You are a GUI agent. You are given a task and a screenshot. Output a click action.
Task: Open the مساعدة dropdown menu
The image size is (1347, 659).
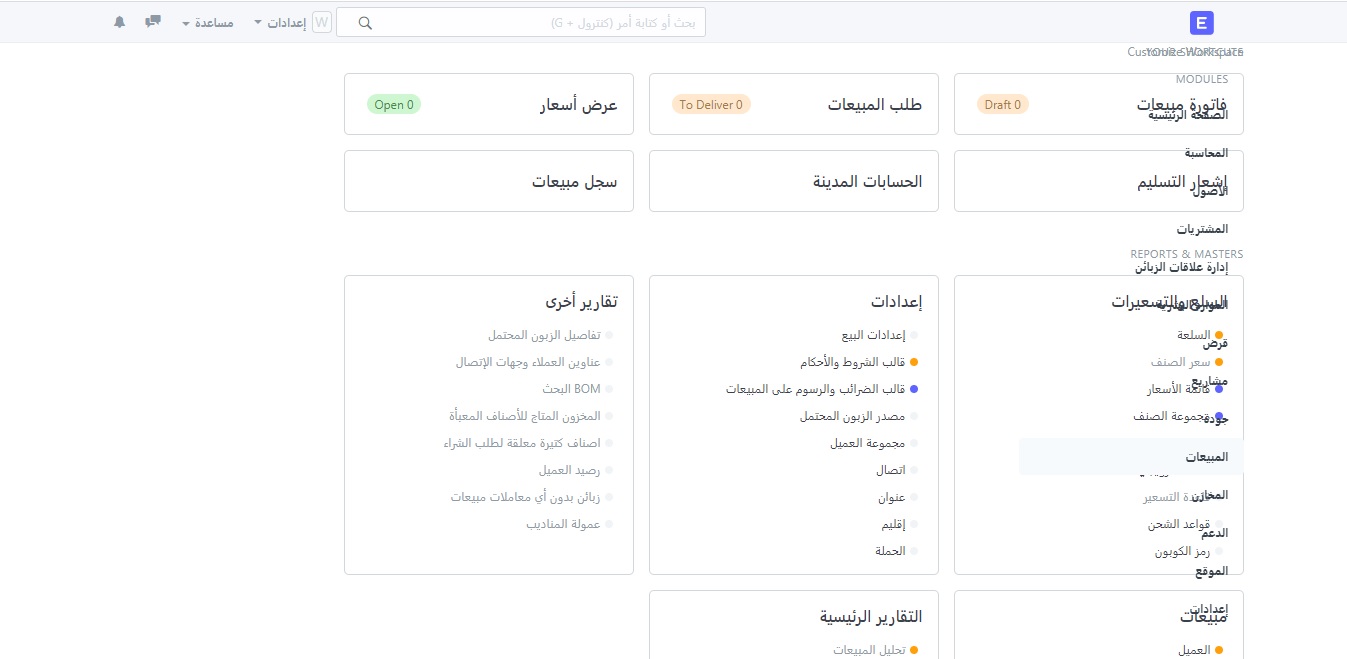pos(207,23)
